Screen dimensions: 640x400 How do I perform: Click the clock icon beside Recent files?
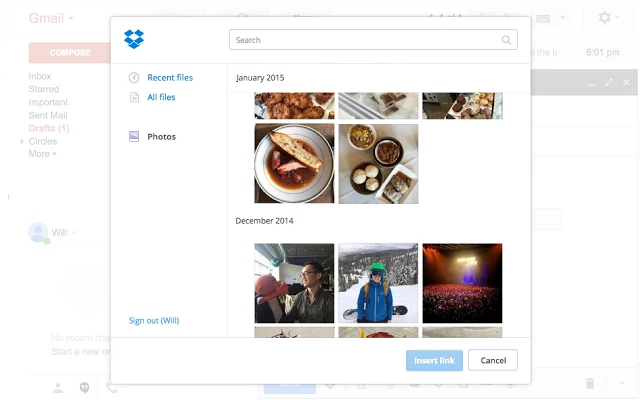click(x=134, y=78)
